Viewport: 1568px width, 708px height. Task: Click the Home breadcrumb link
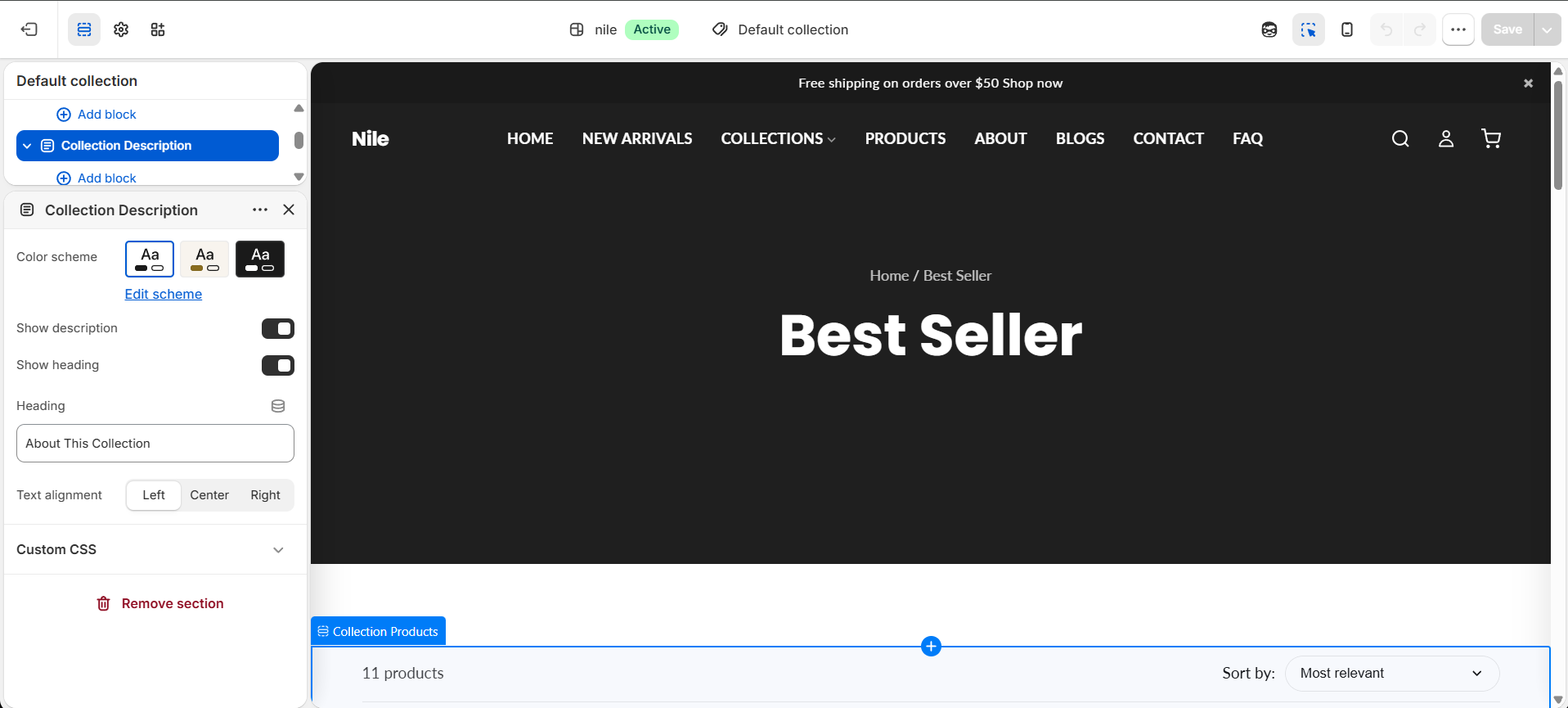click(x=889, y=276)
